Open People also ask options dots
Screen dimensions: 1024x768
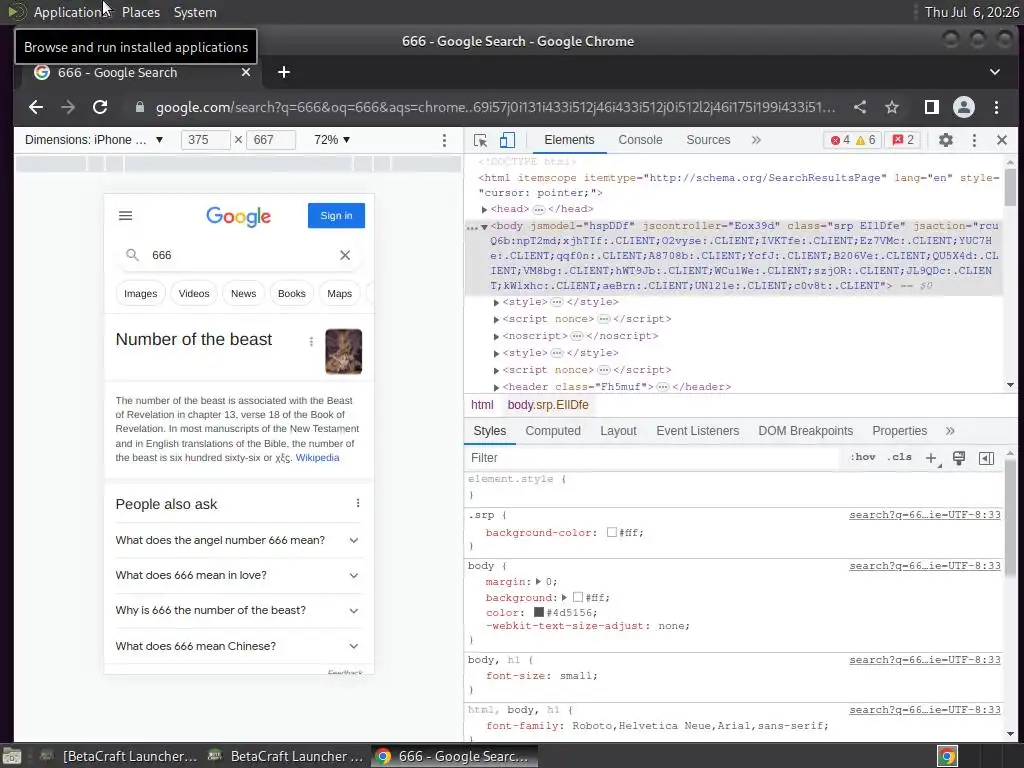(x=358, y=503)
